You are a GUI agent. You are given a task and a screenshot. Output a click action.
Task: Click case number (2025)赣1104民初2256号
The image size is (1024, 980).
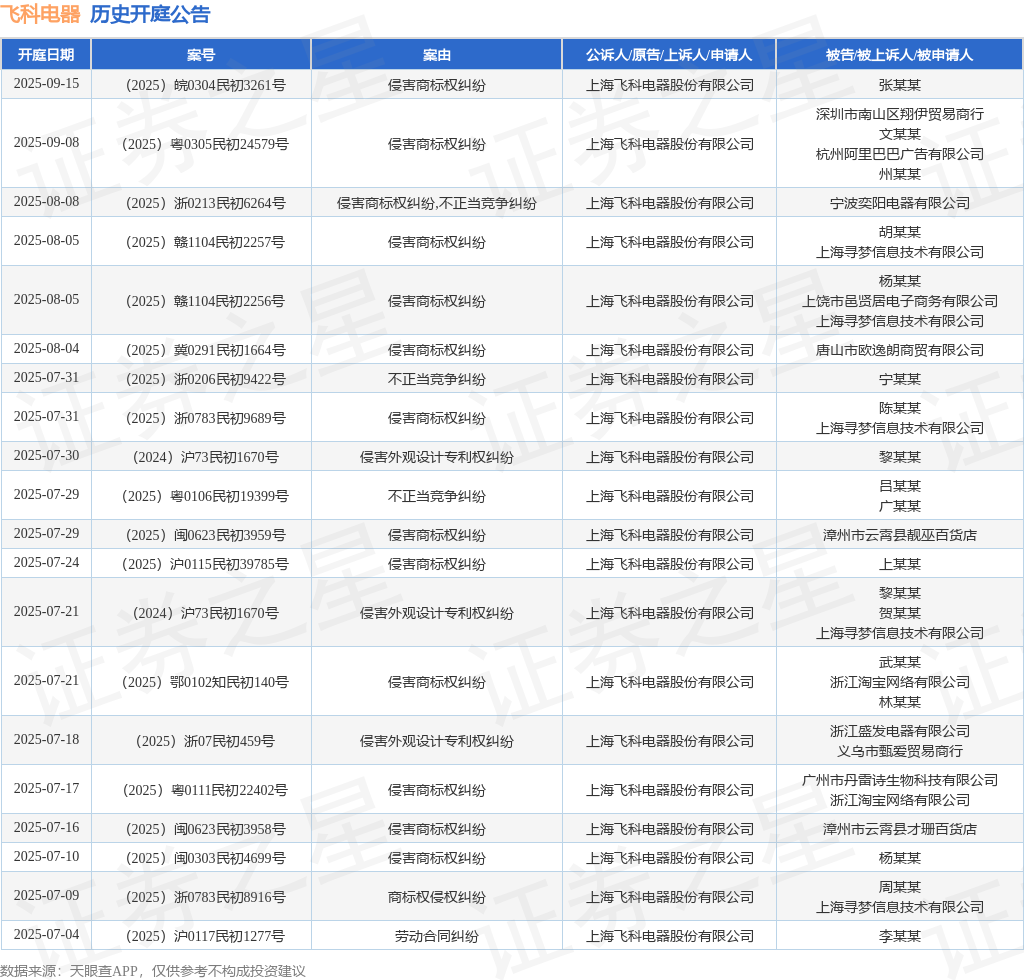coord(205,301)
